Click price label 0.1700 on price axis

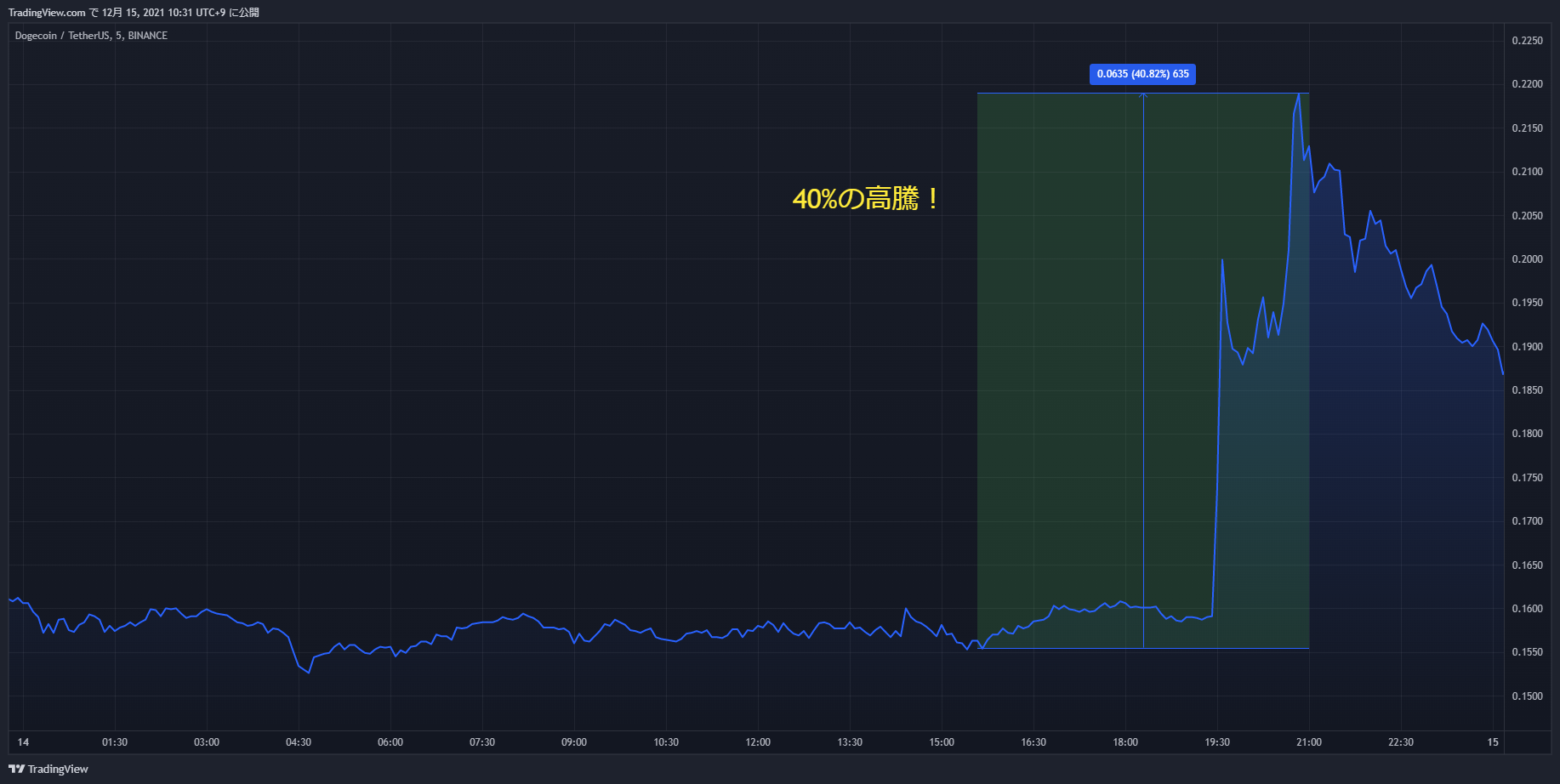(x=1527, y=521)
